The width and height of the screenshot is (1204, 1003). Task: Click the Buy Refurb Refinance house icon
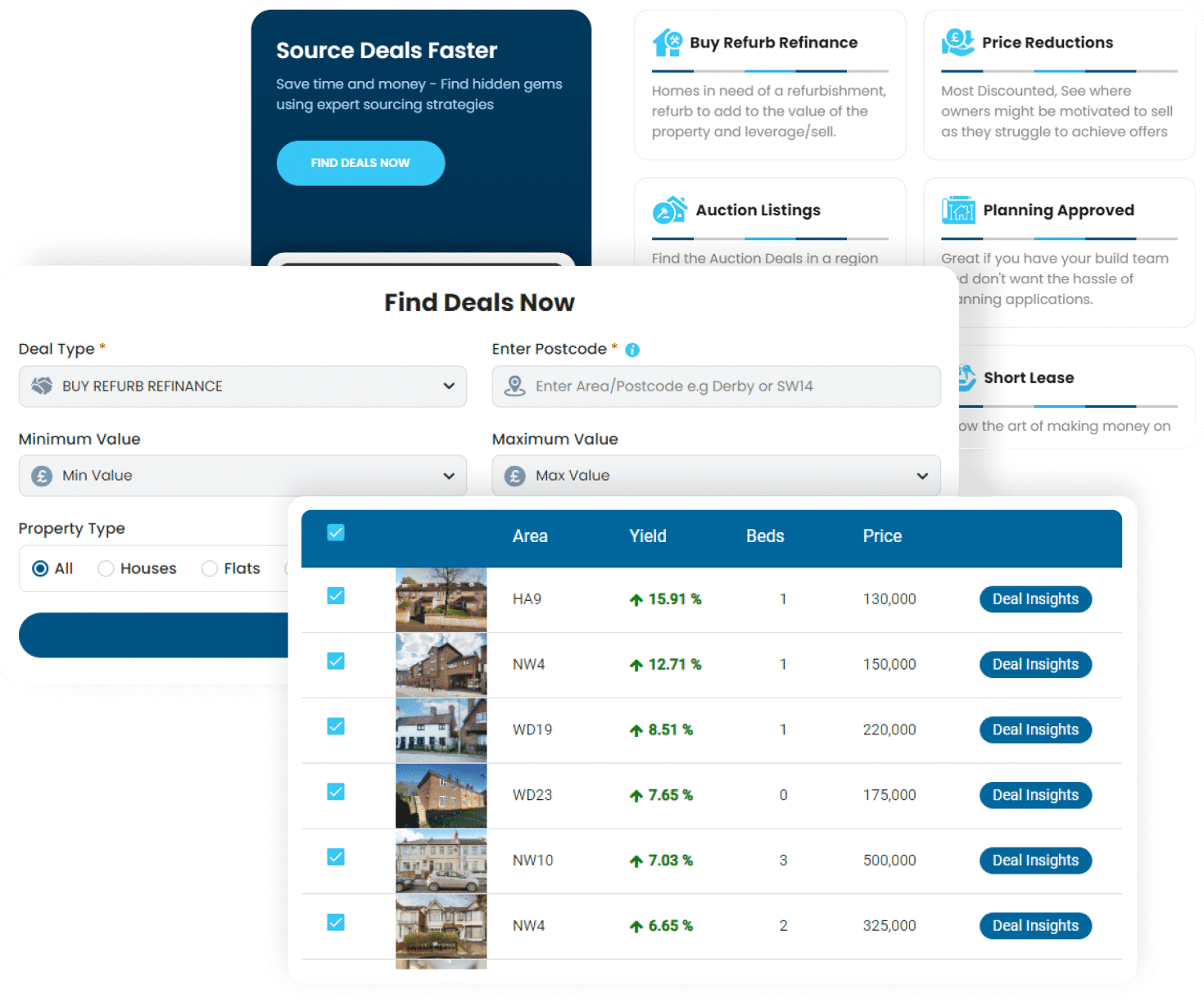point(667,43)
